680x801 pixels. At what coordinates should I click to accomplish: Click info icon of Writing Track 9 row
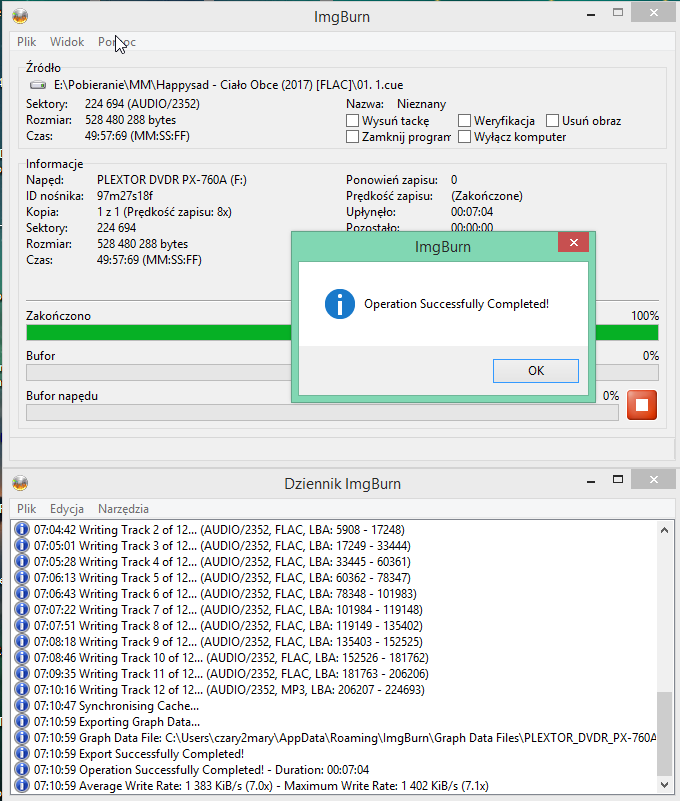click(x=21, y=641)
